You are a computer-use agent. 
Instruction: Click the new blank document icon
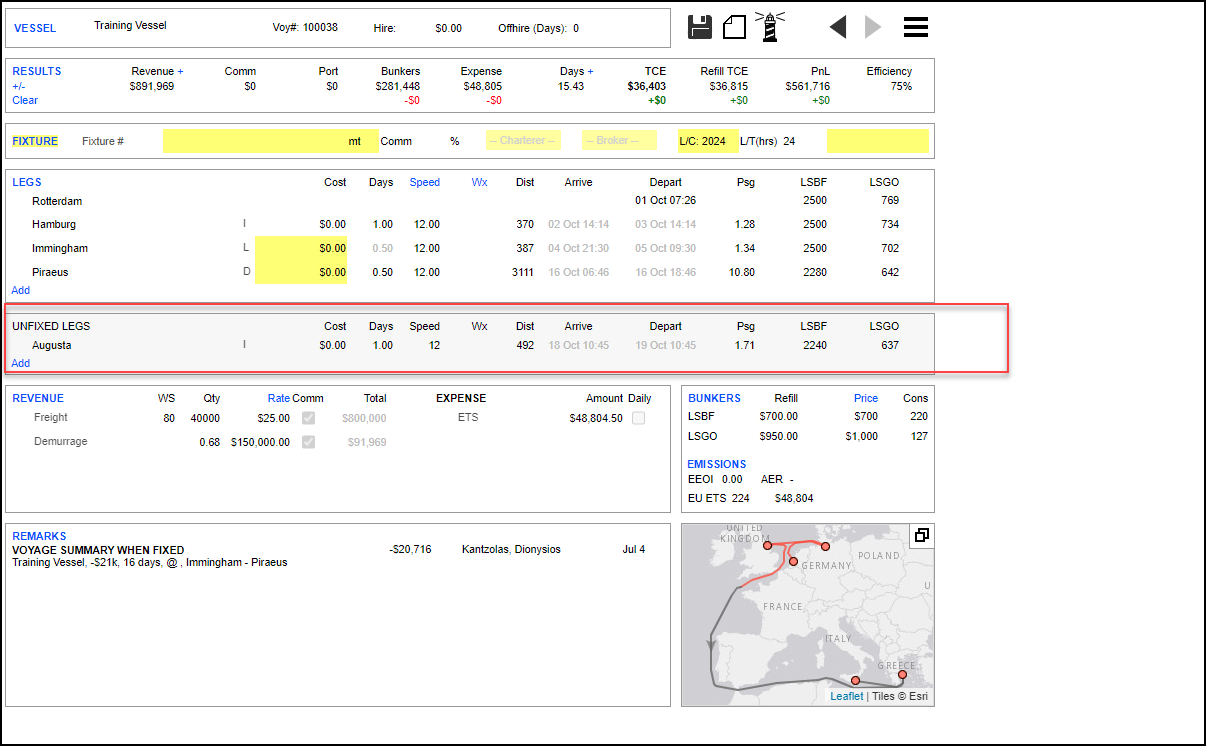point(734,27)
